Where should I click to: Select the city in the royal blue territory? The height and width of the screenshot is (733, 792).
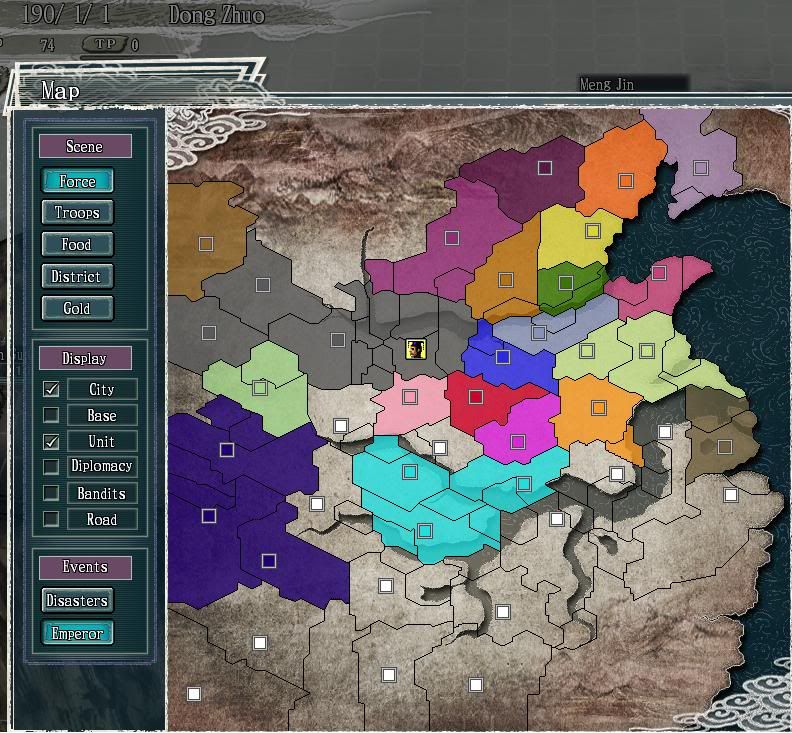pos(503,357)
